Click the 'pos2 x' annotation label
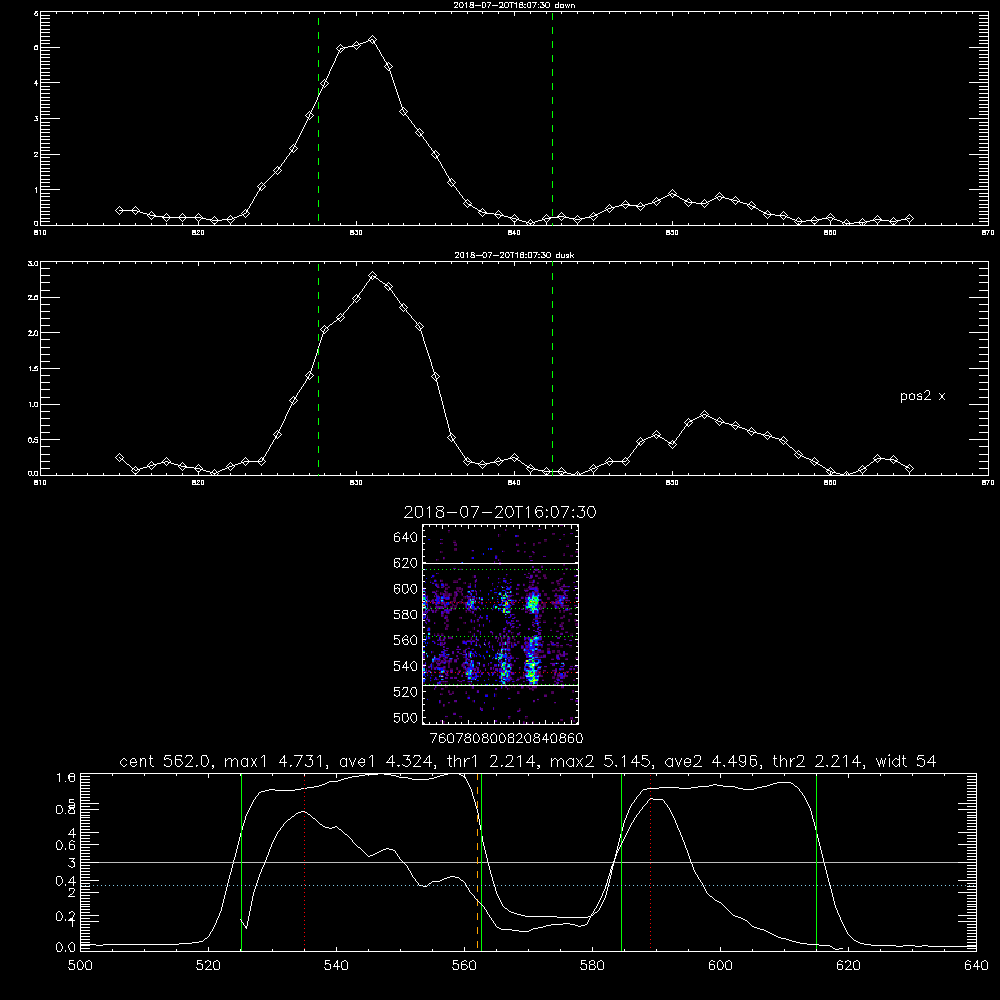 [x=922, y=396]
